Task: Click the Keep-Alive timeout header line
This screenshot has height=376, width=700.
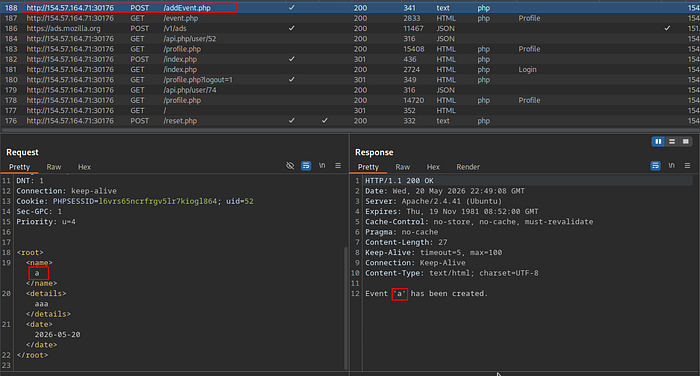Action: tap(433, 253)
